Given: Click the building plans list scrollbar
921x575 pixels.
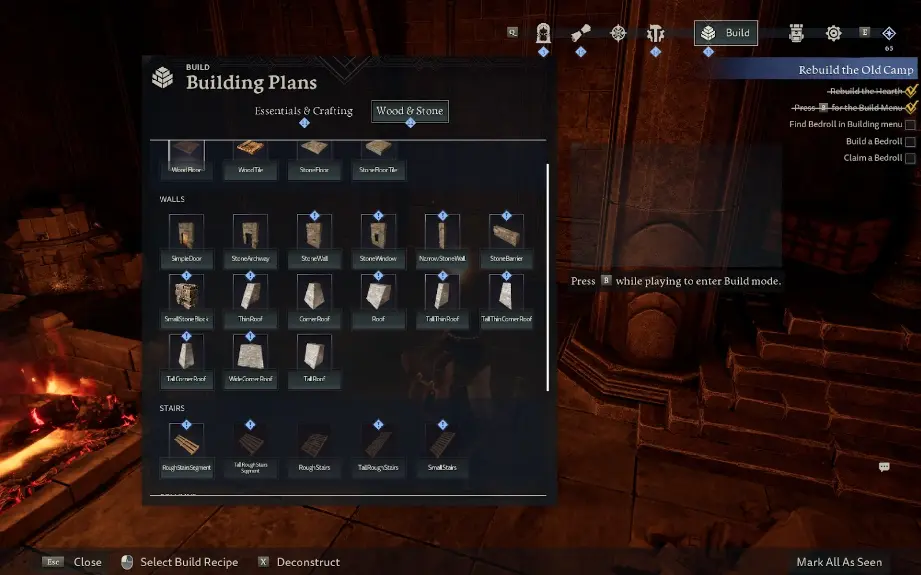Looking at the screenshot, I should (x=548, y=277).
